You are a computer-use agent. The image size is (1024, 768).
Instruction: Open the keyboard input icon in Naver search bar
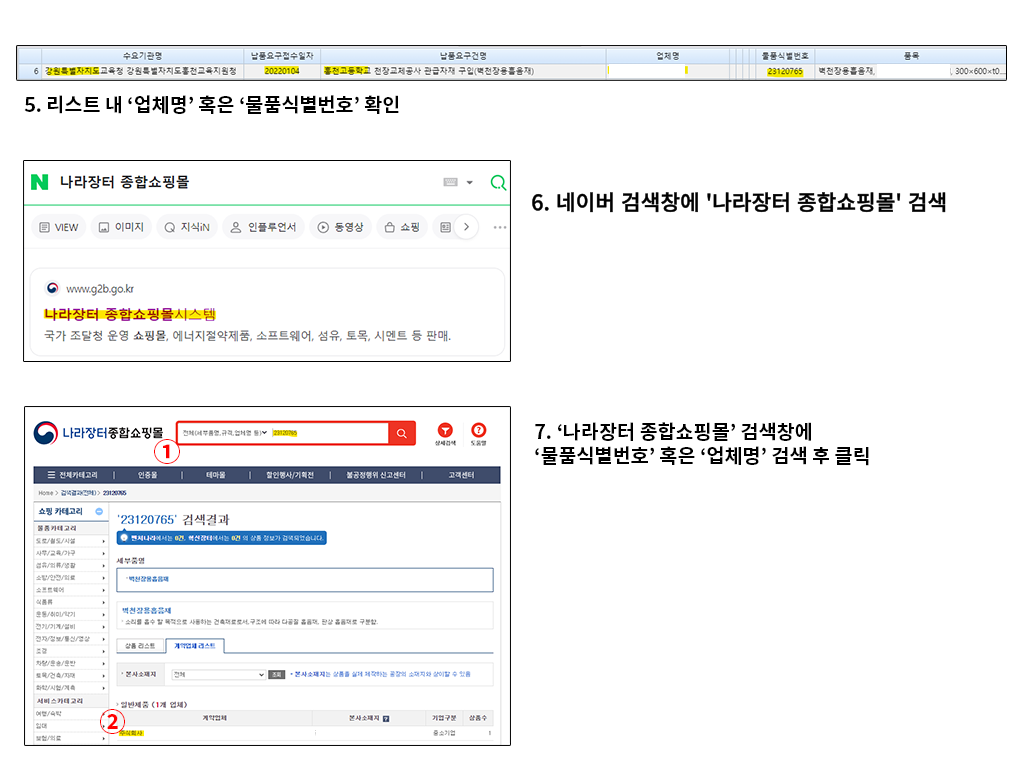[x=450, y=180]
